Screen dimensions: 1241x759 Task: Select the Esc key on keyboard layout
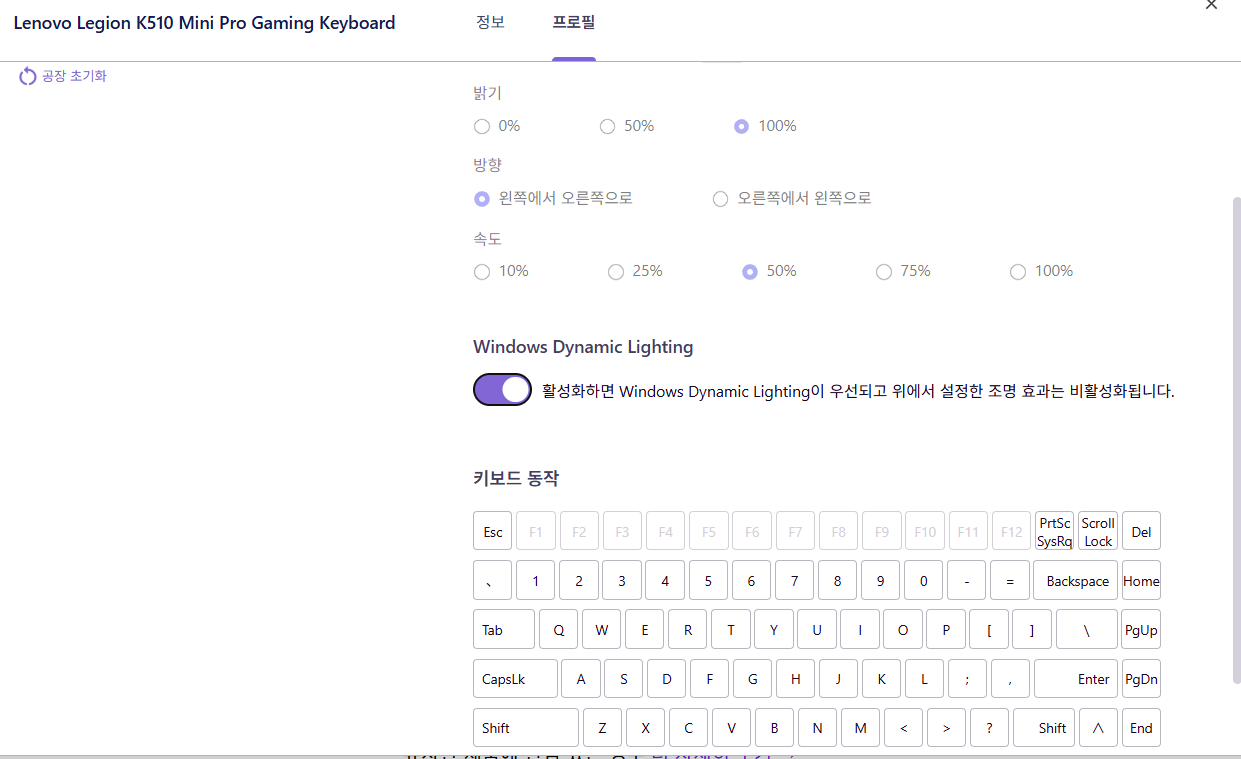click(x=493, y=531)
